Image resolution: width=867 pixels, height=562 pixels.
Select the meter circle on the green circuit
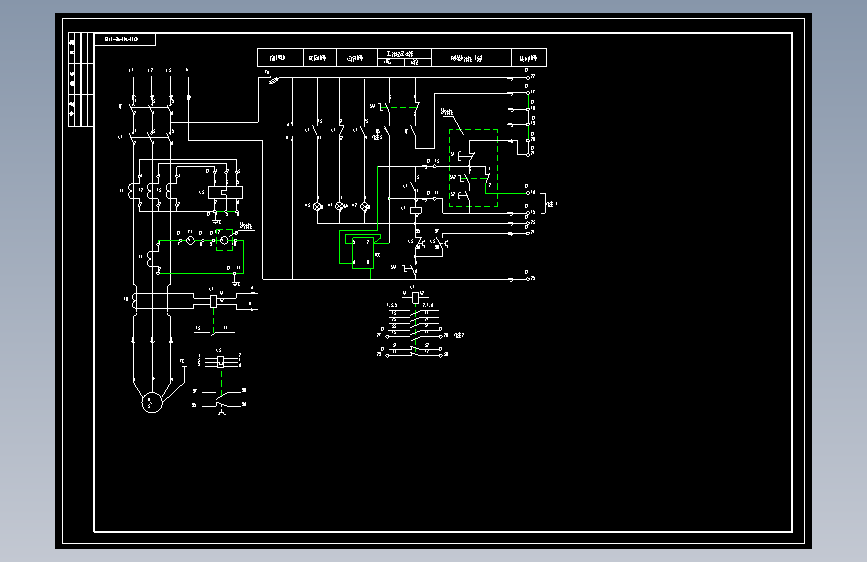[x=190, y=240]
